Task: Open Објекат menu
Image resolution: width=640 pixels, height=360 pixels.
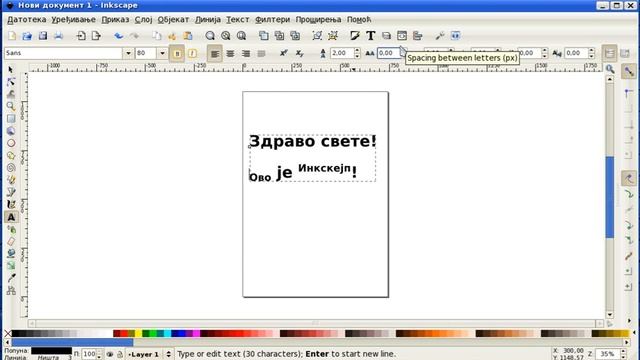Action: 173,19
